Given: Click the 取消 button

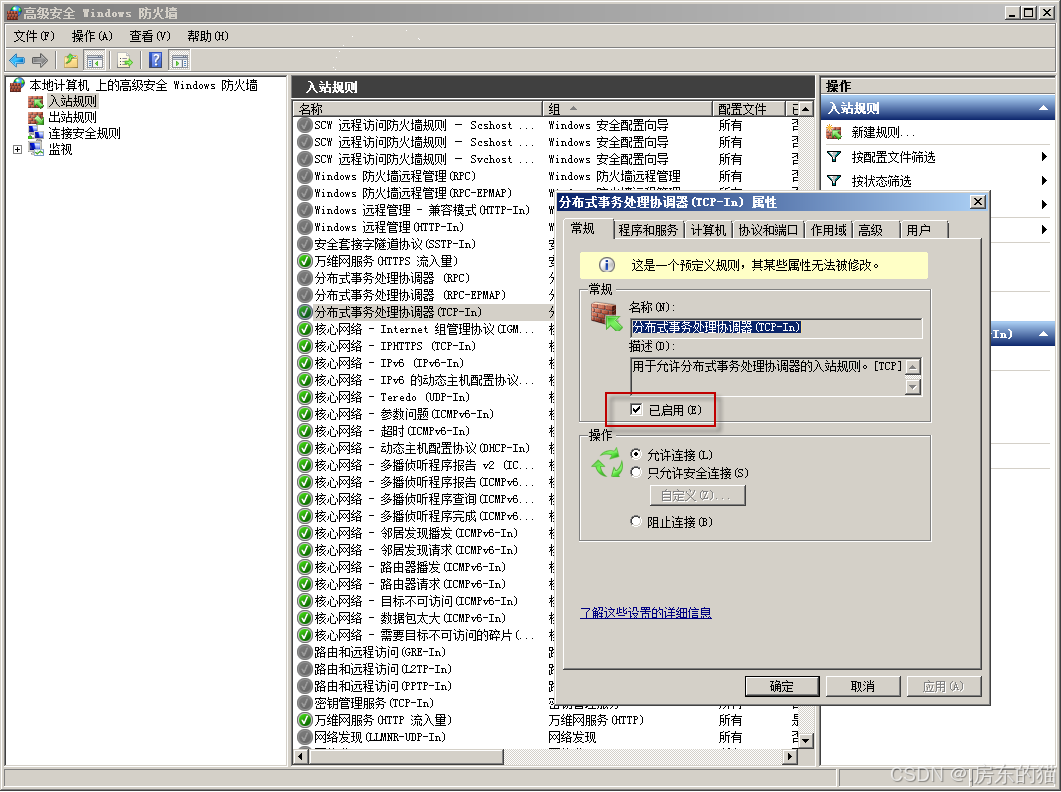Looking at the screenshot, I should (863, 686).
